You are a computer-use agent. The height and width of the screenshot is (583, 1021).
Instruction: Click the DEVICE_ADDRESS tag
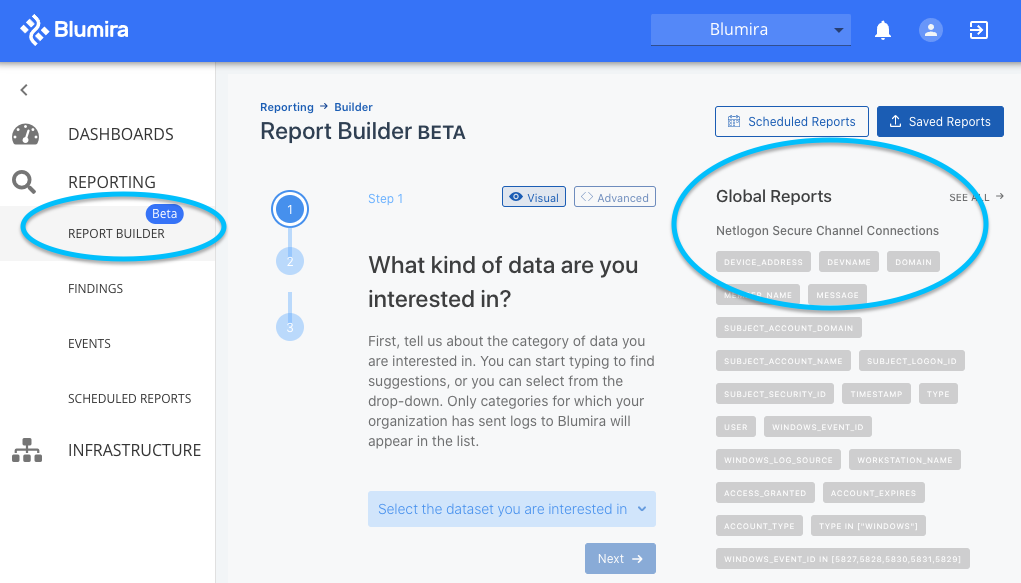[x=763, y=262]
